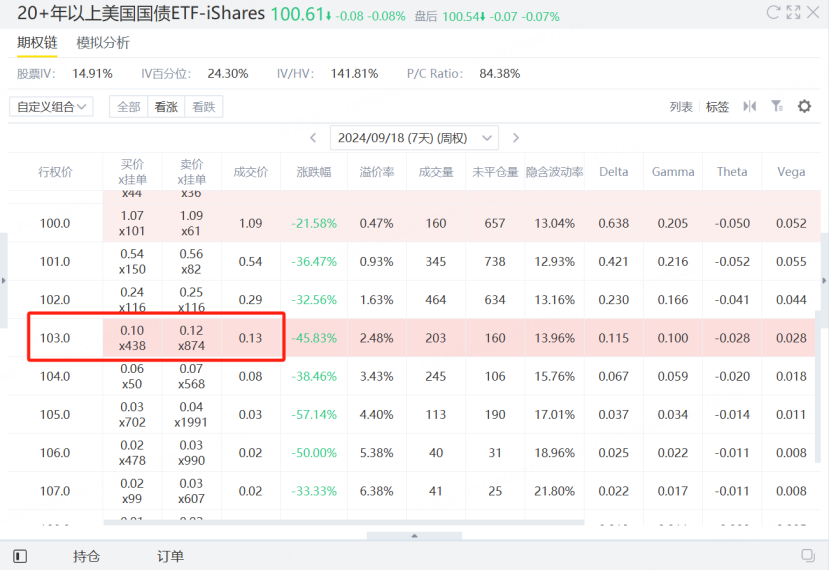Sort by the Delta column header
The height and width of the screenshot is (570, 830).
click(x=614, y=172)
